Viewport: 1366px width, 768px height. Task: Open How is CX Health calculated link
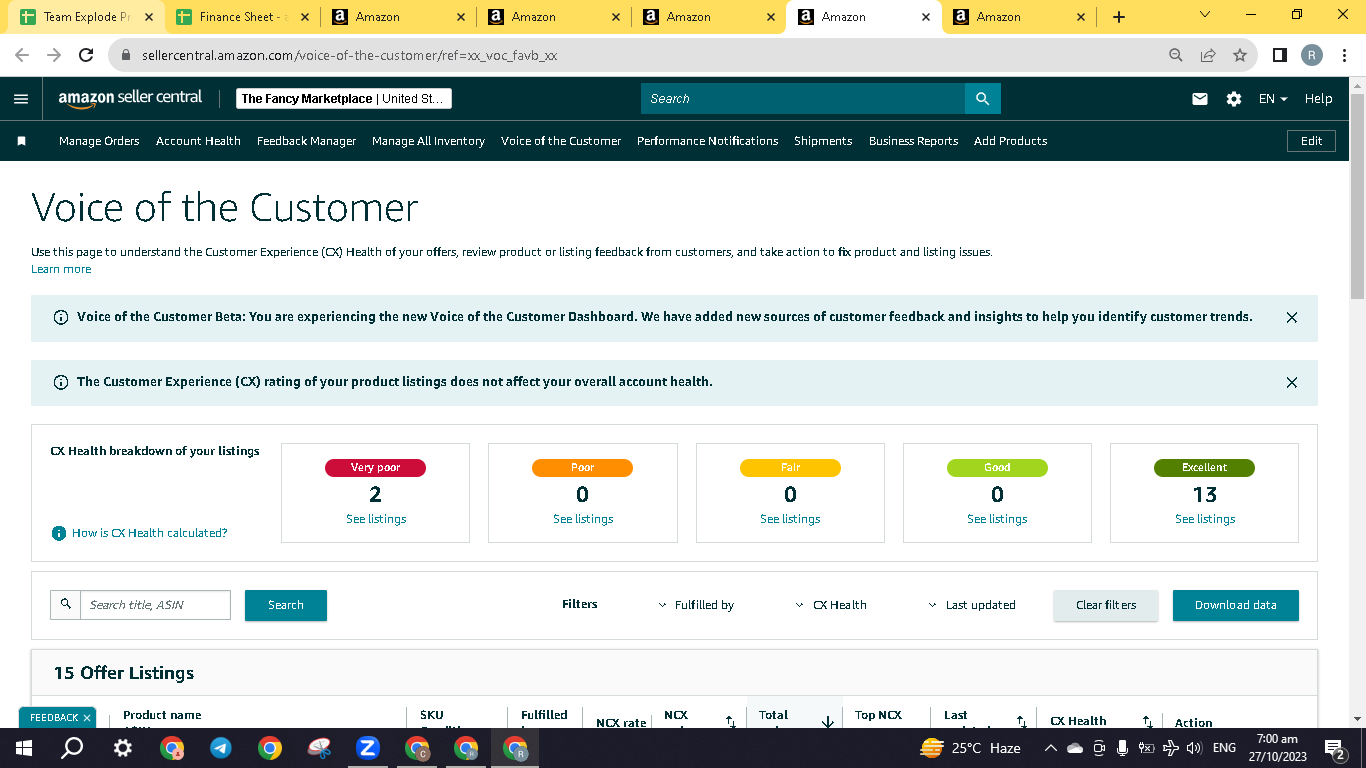click(150, 533)
